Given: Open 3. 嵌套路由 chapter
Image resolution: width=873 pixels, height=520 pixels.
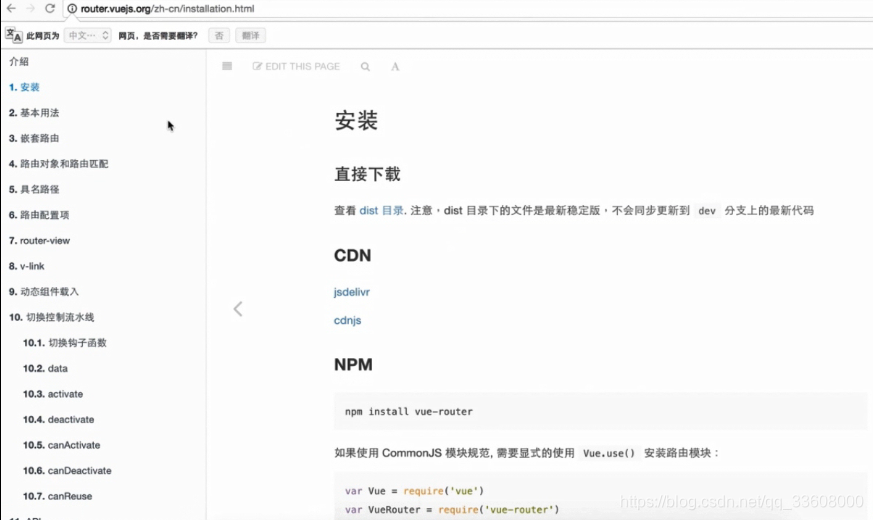Looking at the screenshot, I should (x=34, y=139).
